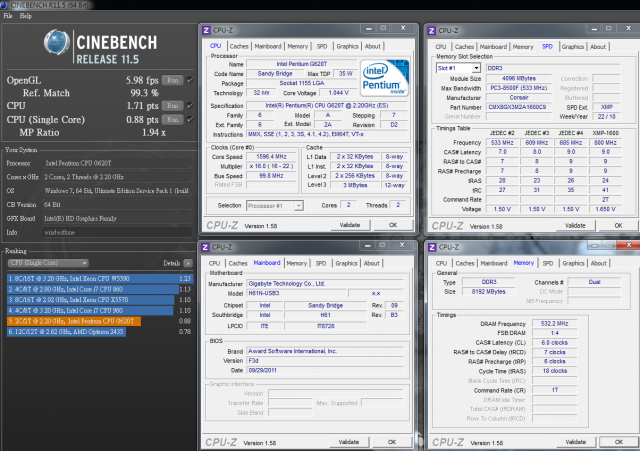Click the ranking Details button
Screen dimensions: 640x451
pos(188,263)
